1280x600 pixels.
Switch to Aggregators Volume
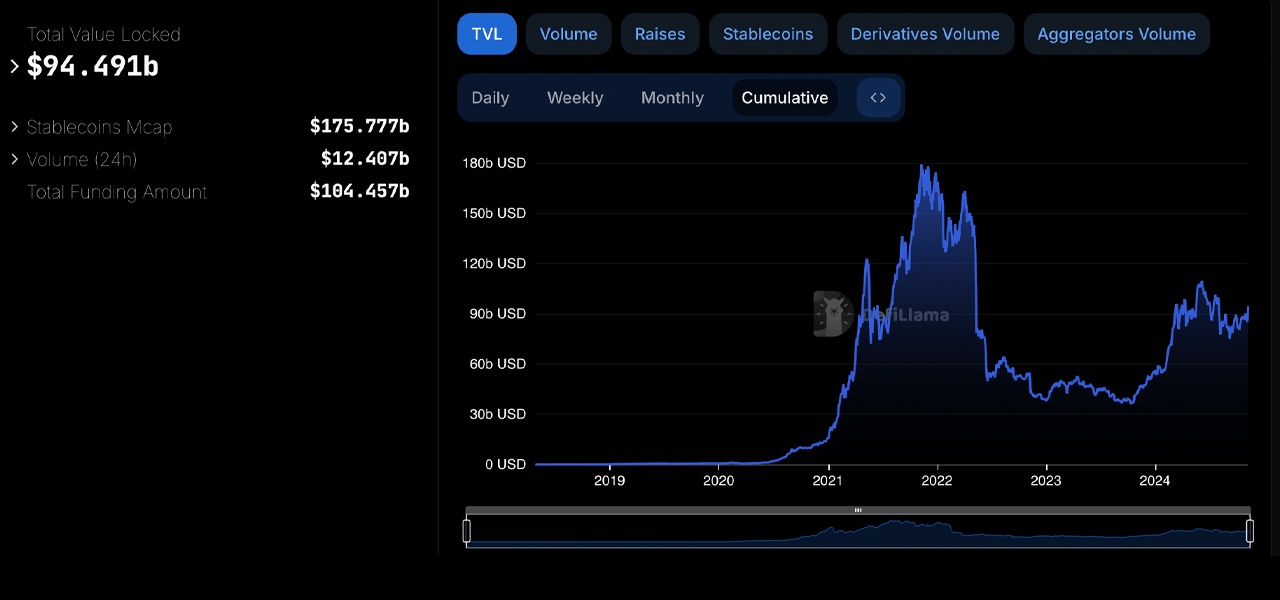[x=1116, y=33]
